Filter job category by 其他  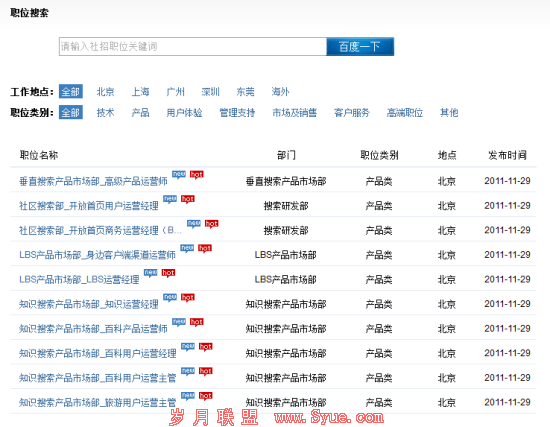449,113
